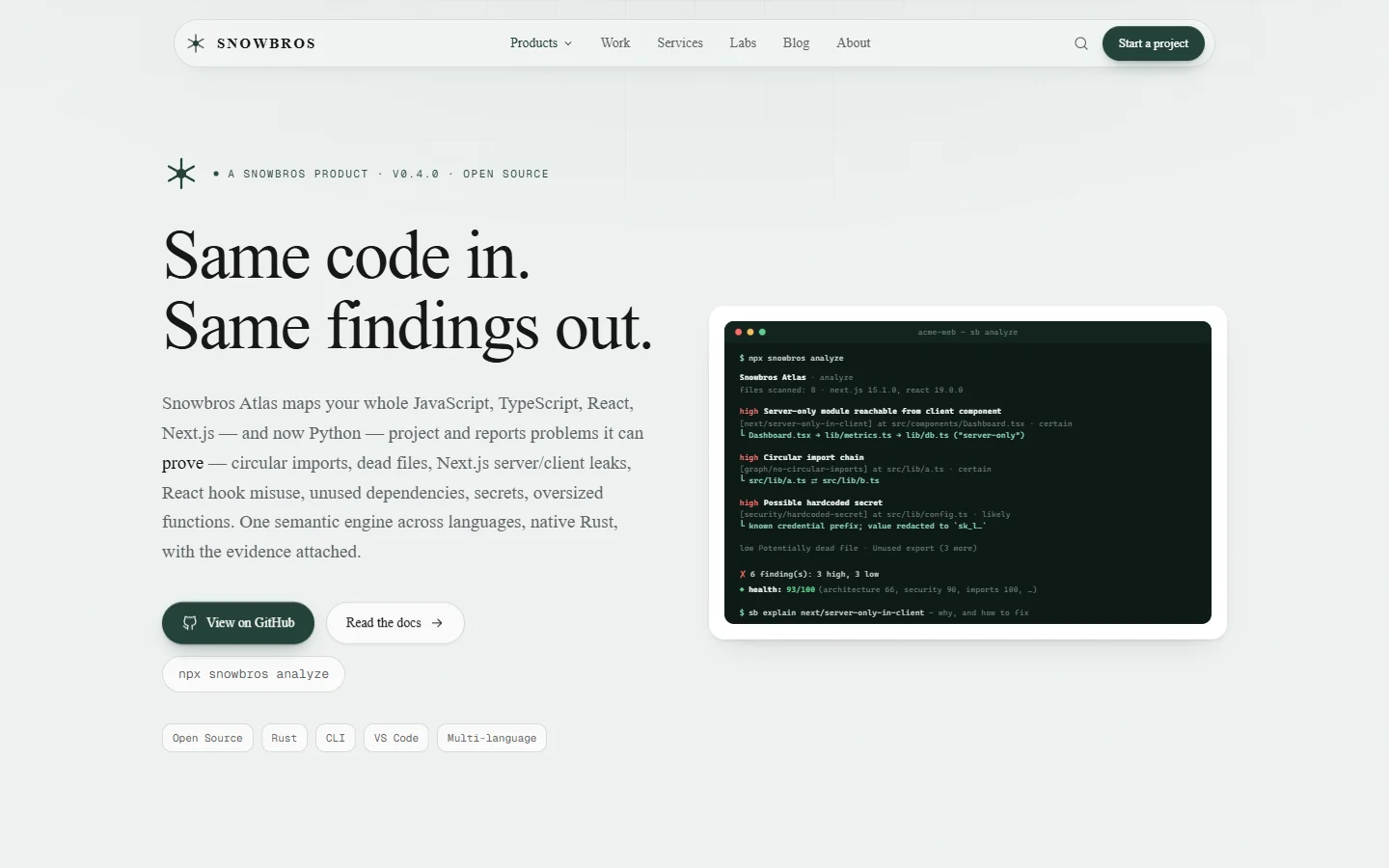
Task: Click the arrow icon beside Read the docs
Action: (x=437, y=623)
